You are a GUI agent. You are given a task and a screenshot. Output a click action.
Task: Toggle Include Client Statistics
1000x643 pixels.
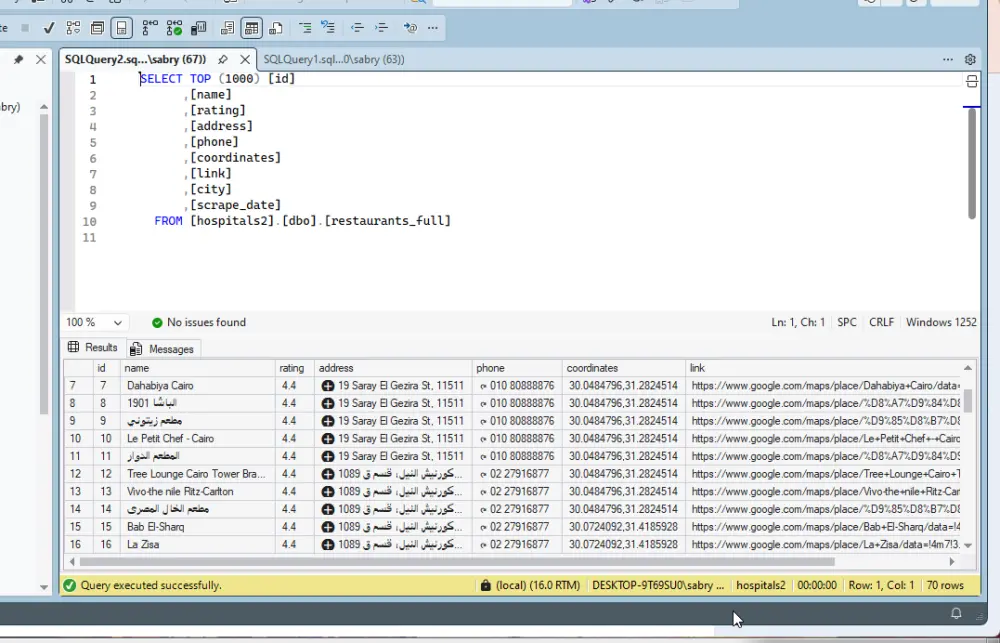click(198, 28)
